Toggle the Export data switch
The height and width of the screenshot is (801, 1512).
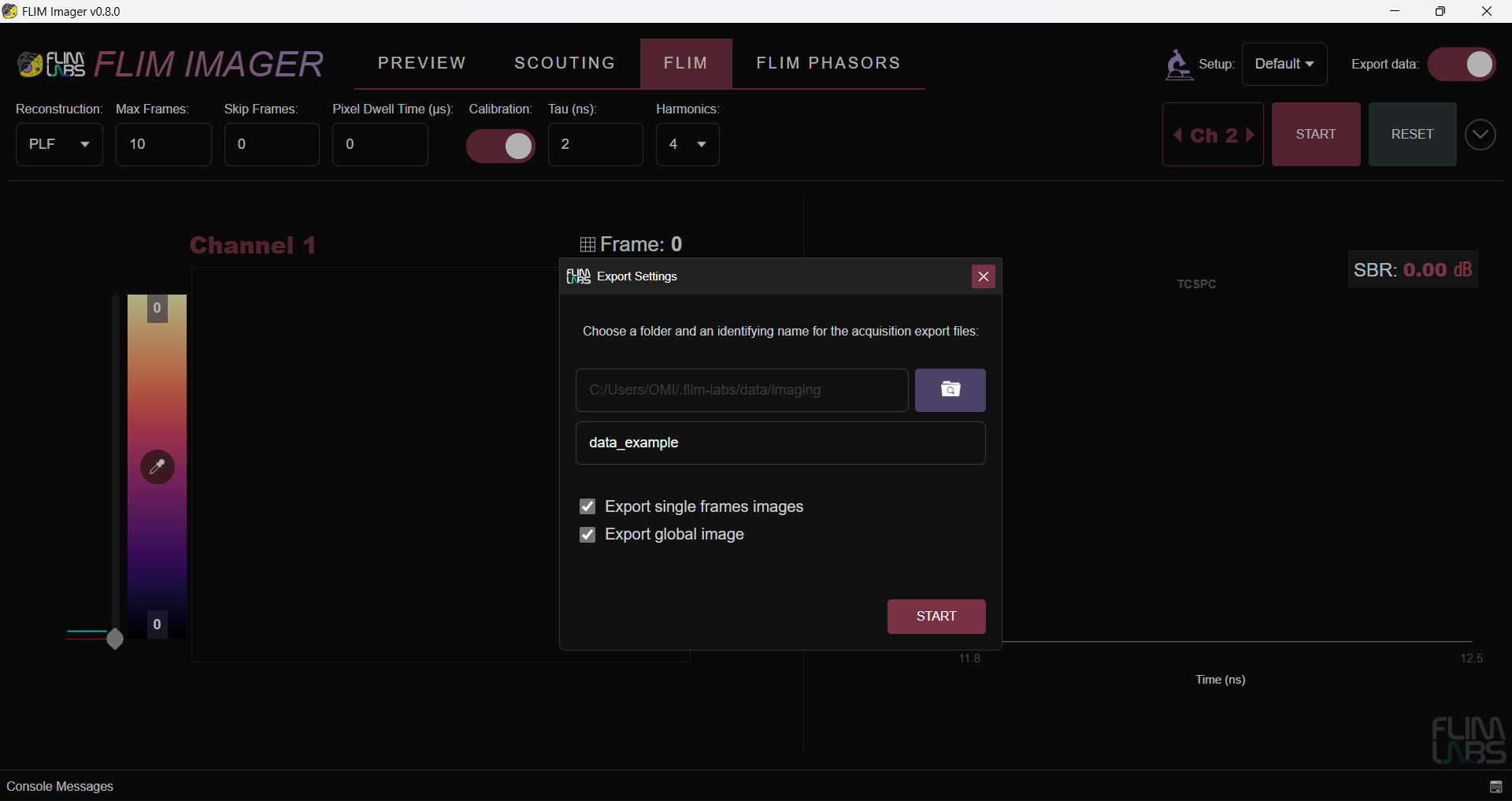click(x=1462, y=65)
